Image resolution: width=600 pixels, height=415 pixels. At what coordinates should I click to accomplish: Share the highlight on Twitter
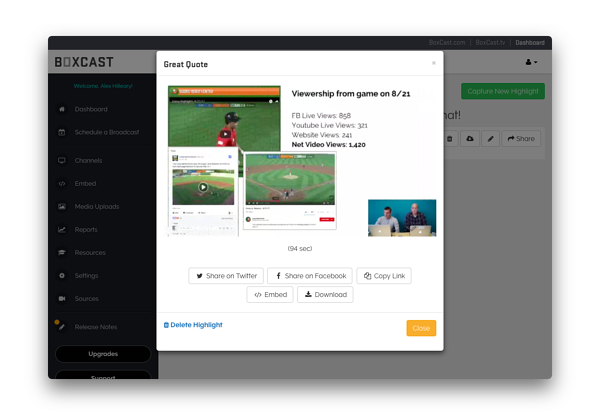coord(225,275)
